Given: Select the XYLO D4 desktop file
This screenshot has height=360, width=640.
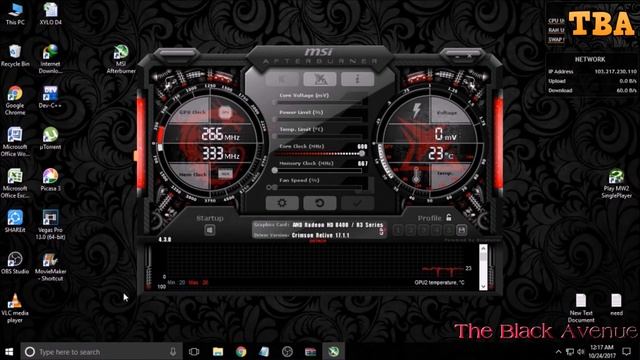Looking at the screenshot, I should (x=51, y=14).
